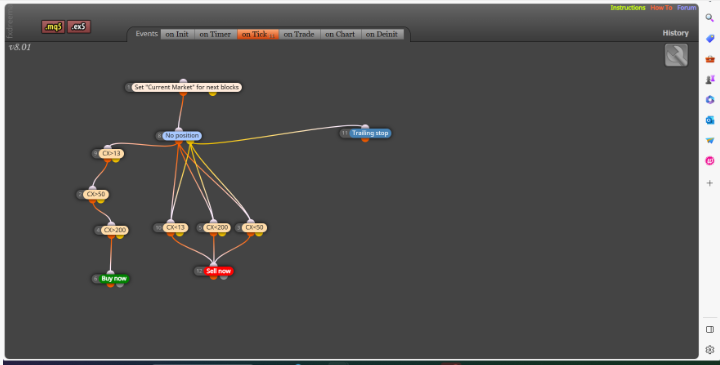Viewport: 720px width, 365px height.
Task: Switch to the on Init event tab
Action: (x=177, y=34)
